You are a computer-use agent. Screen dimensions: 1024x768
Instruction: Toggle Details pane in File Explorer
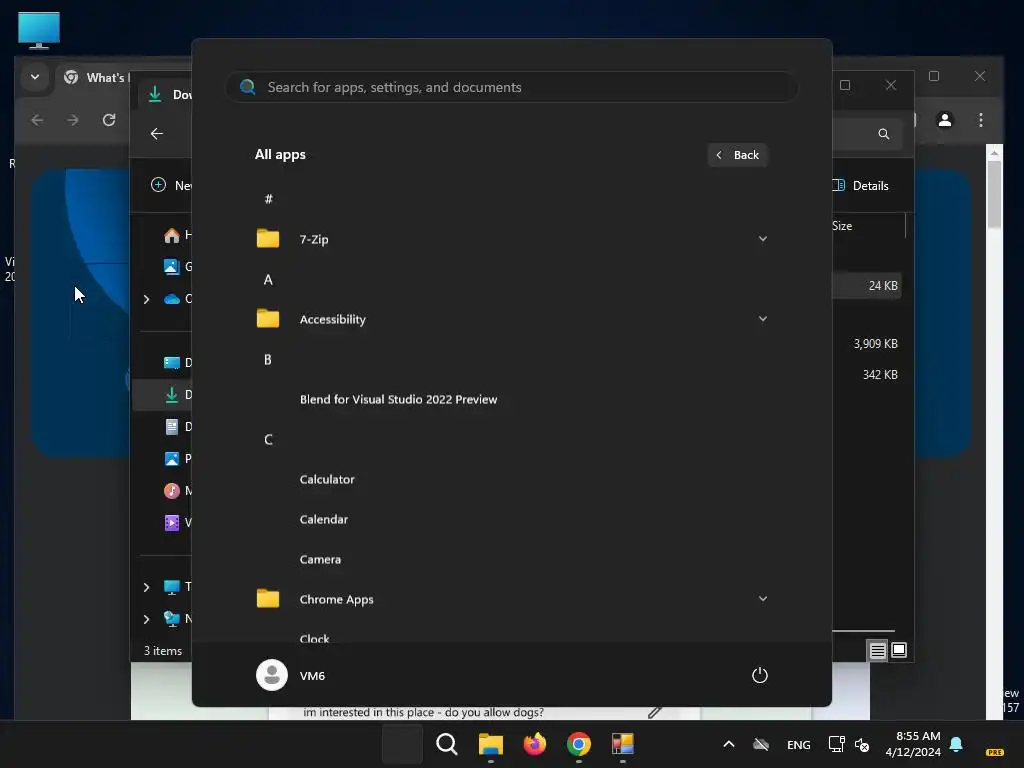point(861,185)
